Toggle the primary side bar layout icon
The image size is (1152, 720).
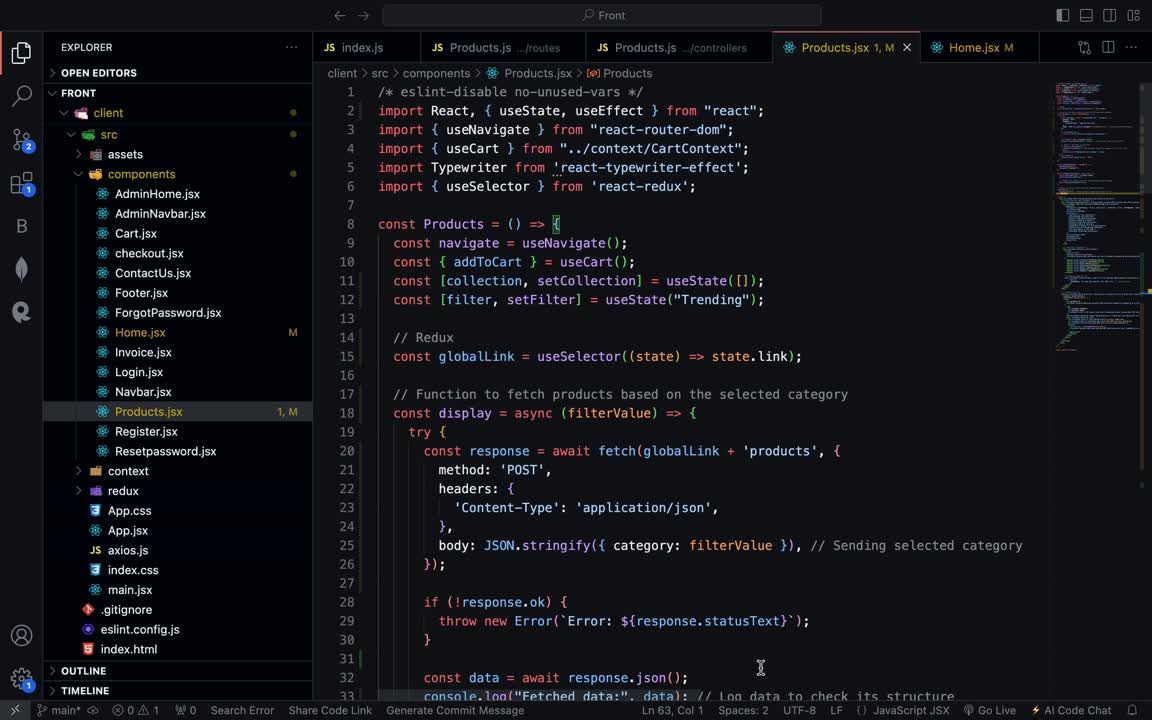(1062, 15)
